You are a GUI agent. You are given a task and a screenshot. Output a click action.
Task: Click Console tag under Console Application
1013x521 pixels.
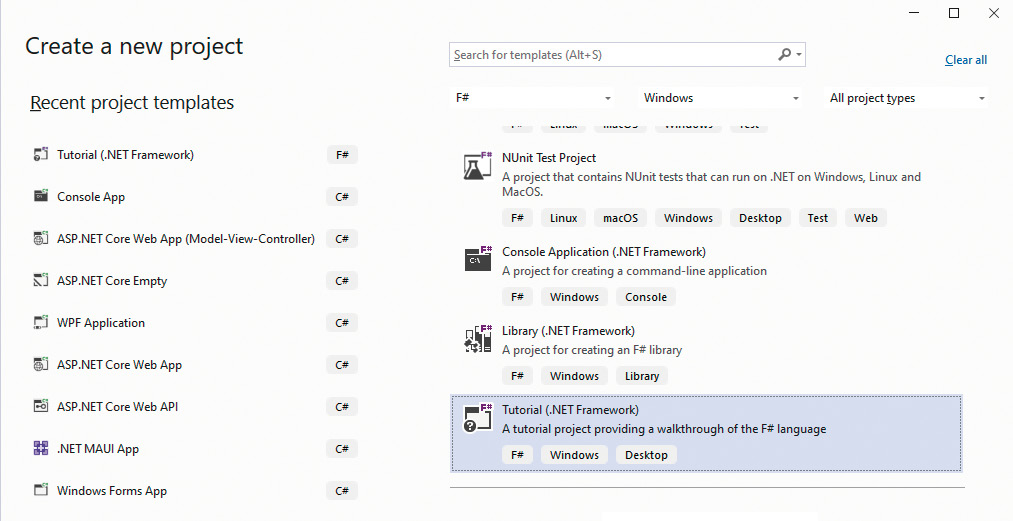coord(646,297)
